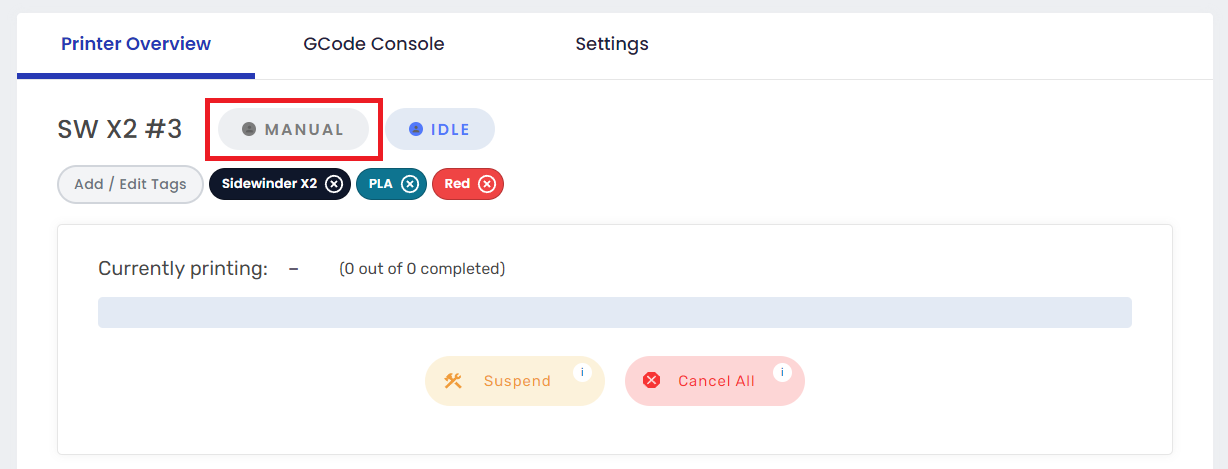Screen dimensions: 1228x469
Task: Click the SW X2 #3 printer name
Action: (120, 130)
